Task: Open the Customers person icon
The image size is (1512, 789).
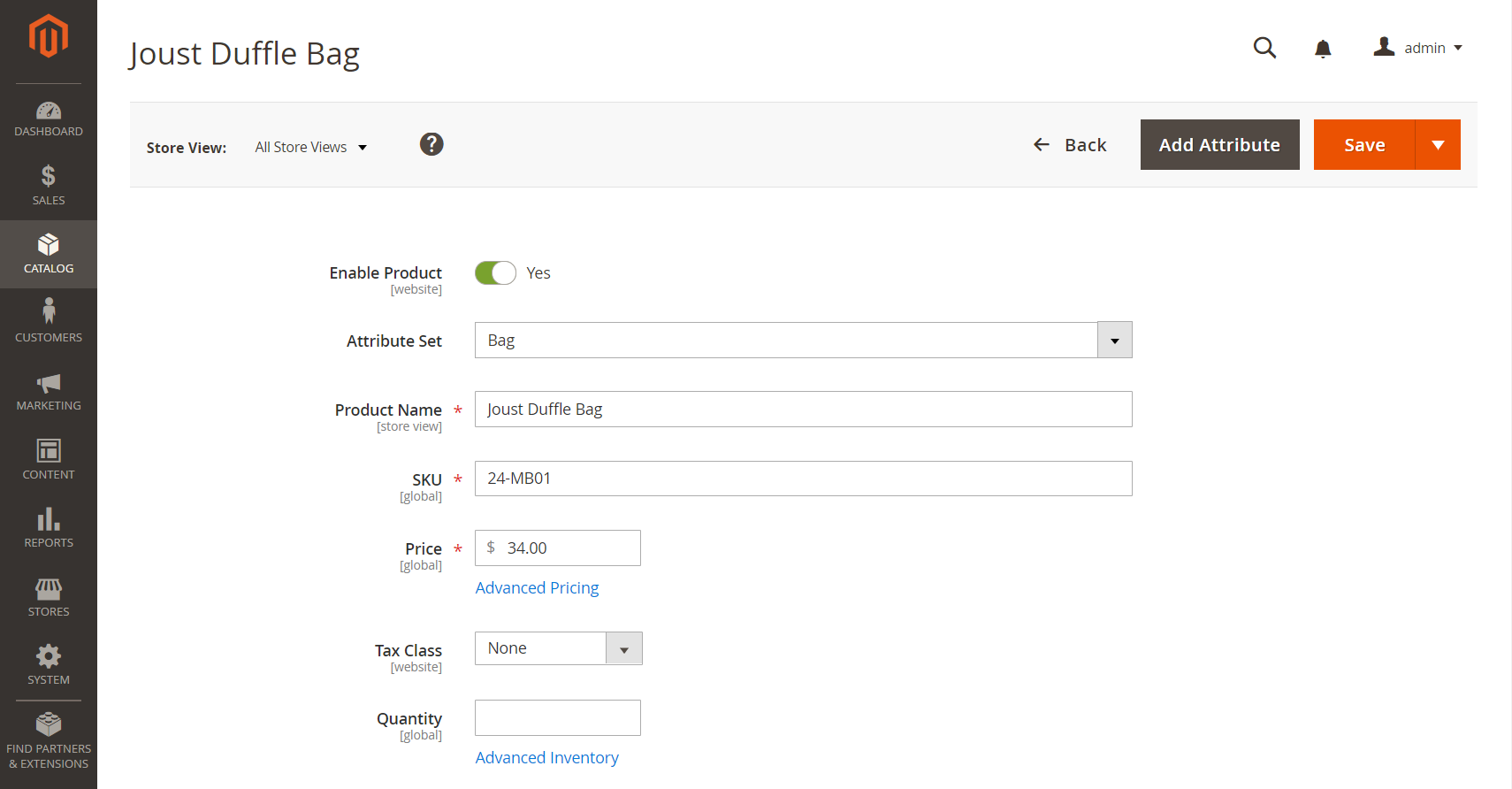Action: 49,311
